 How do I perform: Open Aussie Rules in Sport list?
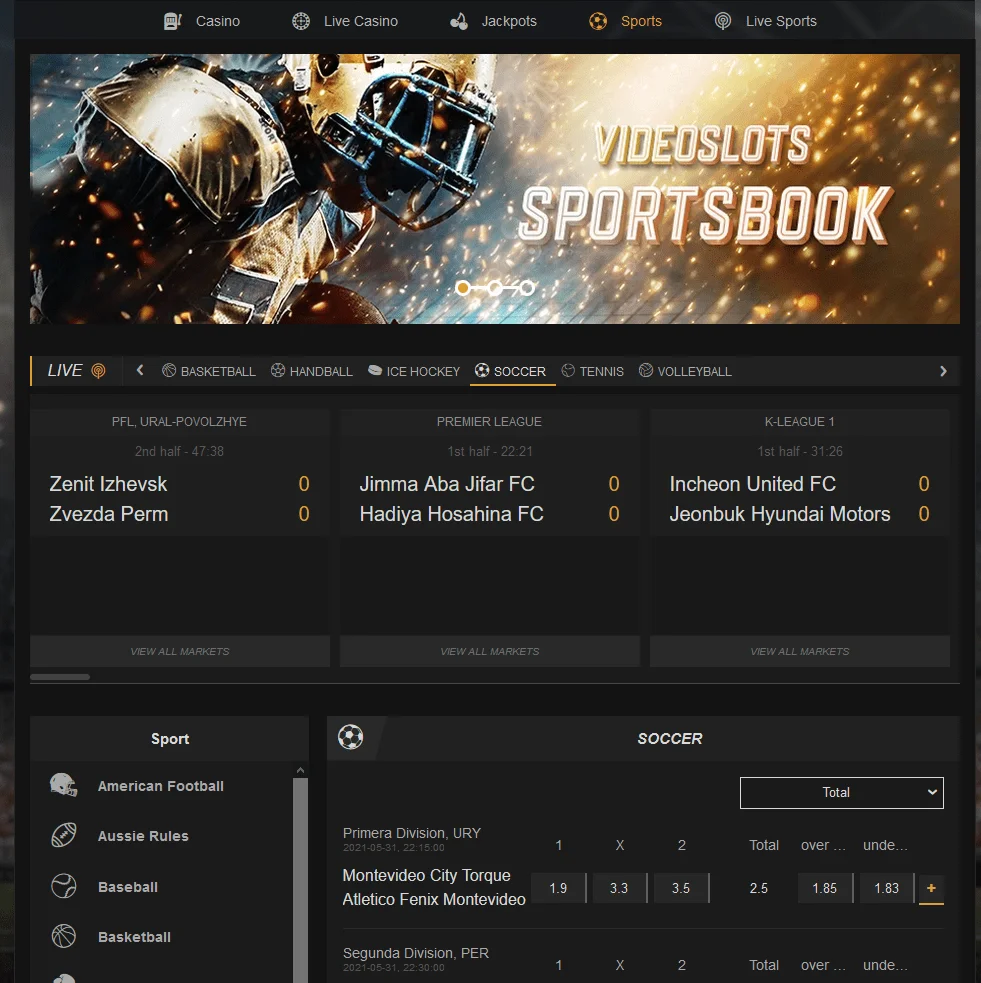tap(143, 836)
